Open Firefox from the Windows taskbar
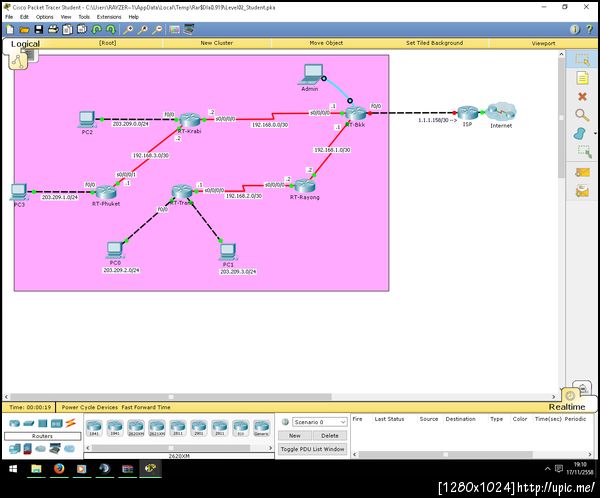This screenshot has width=600, height=498. coord(59,469)
